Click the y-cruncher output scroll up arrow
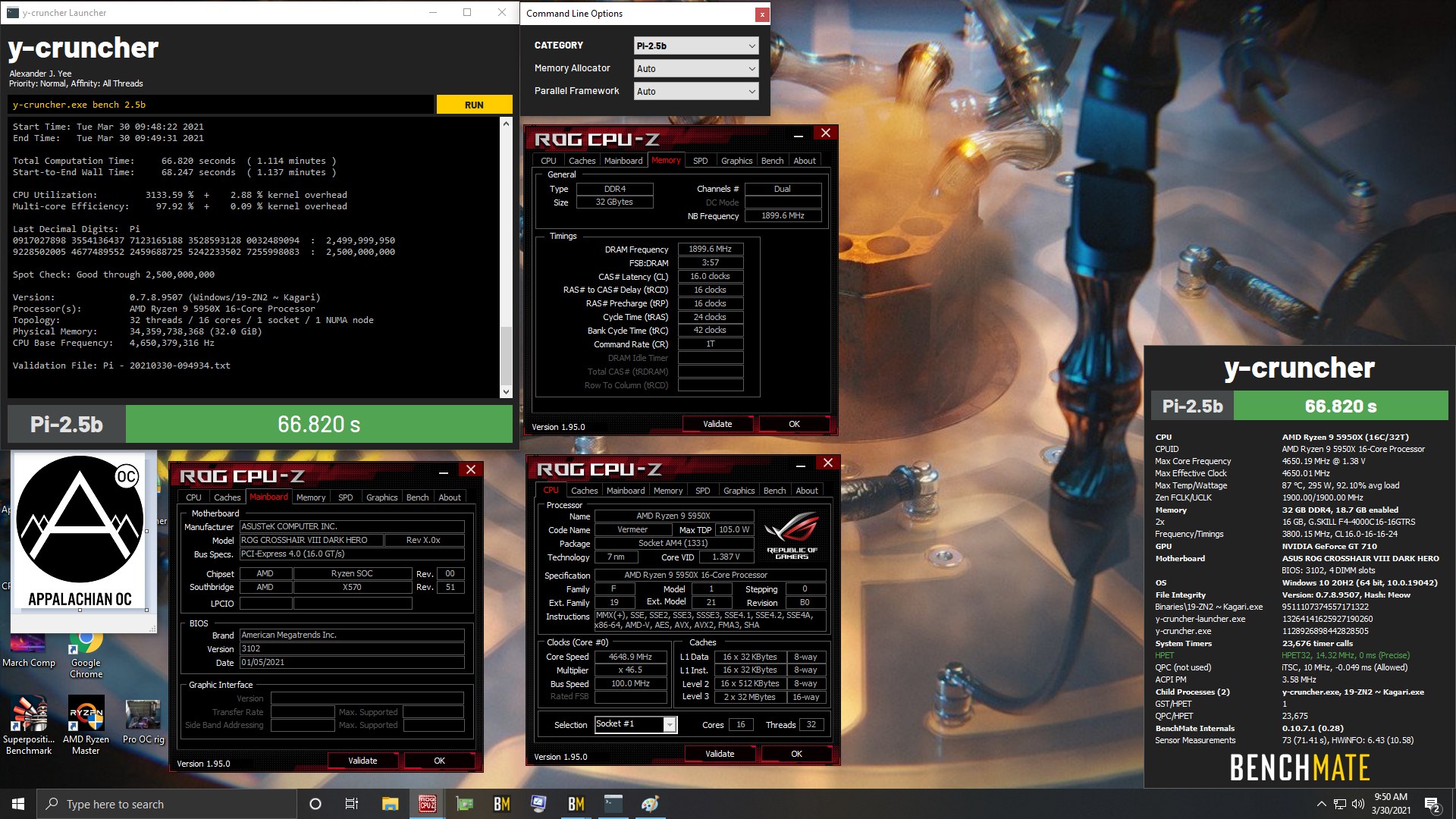 [x=506, y=122]
